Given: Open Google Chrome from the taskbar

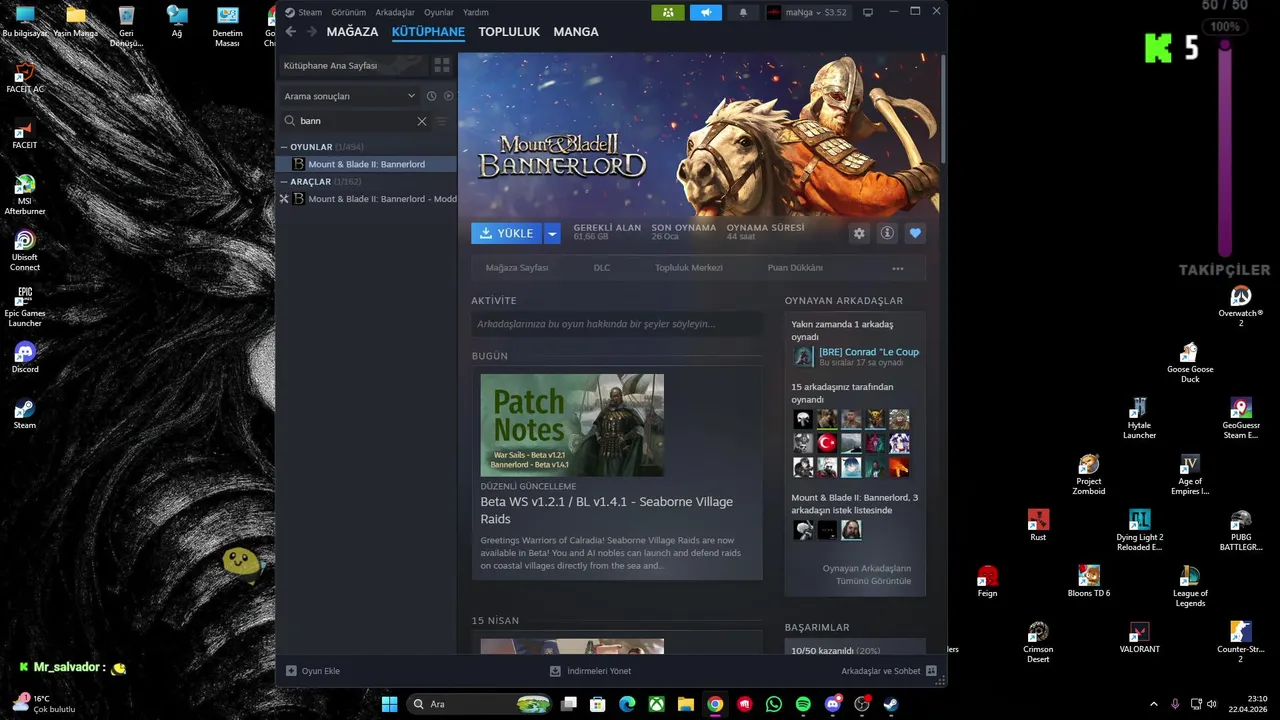Looking at the screenshot, I should pos(715,704).
